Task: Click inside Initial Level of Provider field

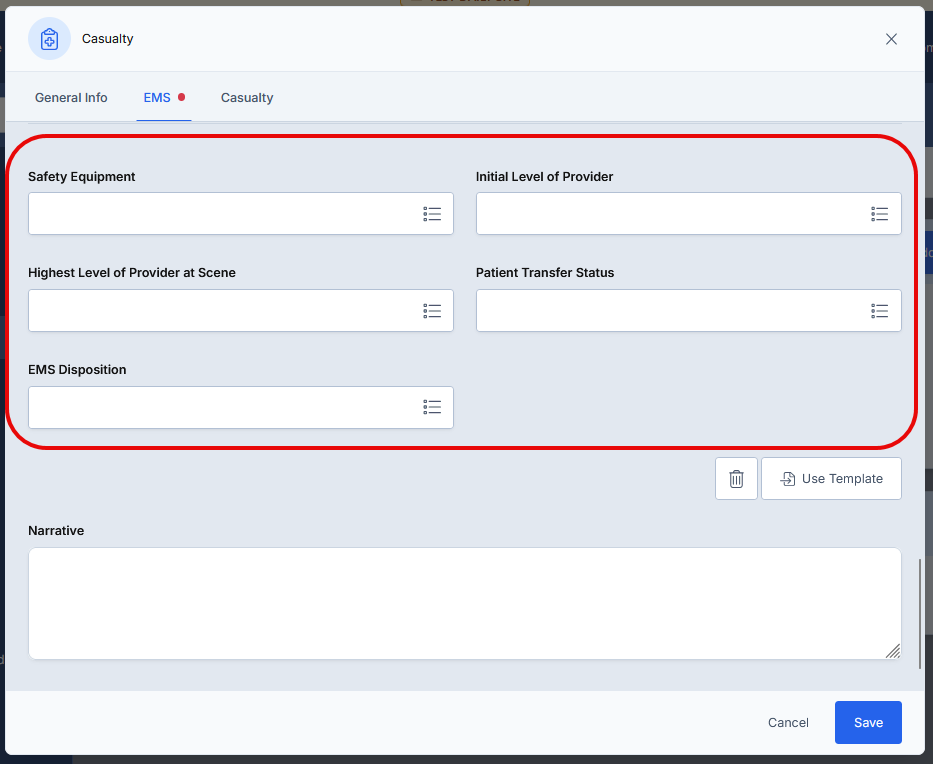Action: [688, 214]
